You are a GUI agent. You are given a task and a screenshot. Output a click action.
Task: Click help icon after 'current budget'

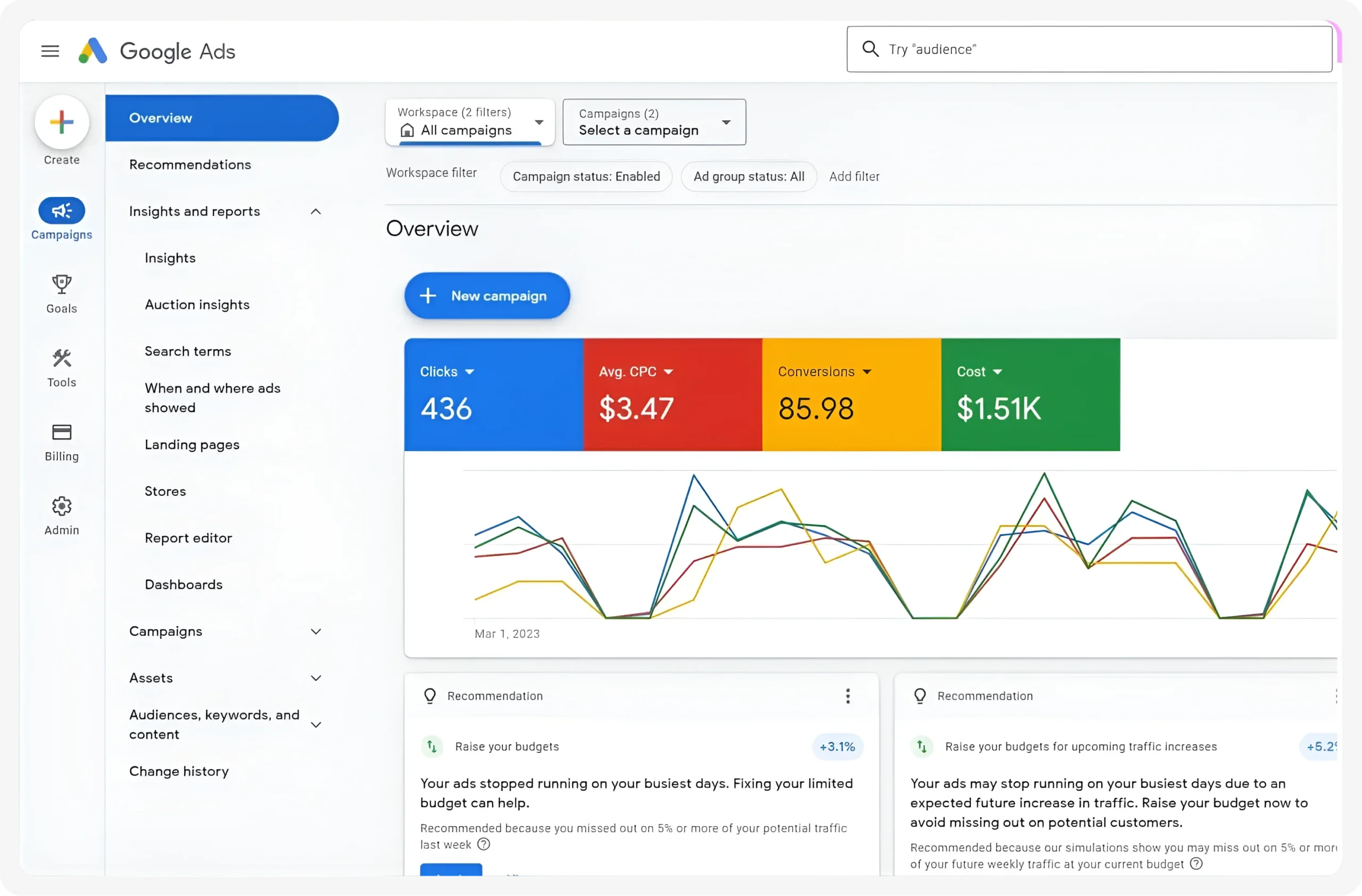[x=1196, y=864]
